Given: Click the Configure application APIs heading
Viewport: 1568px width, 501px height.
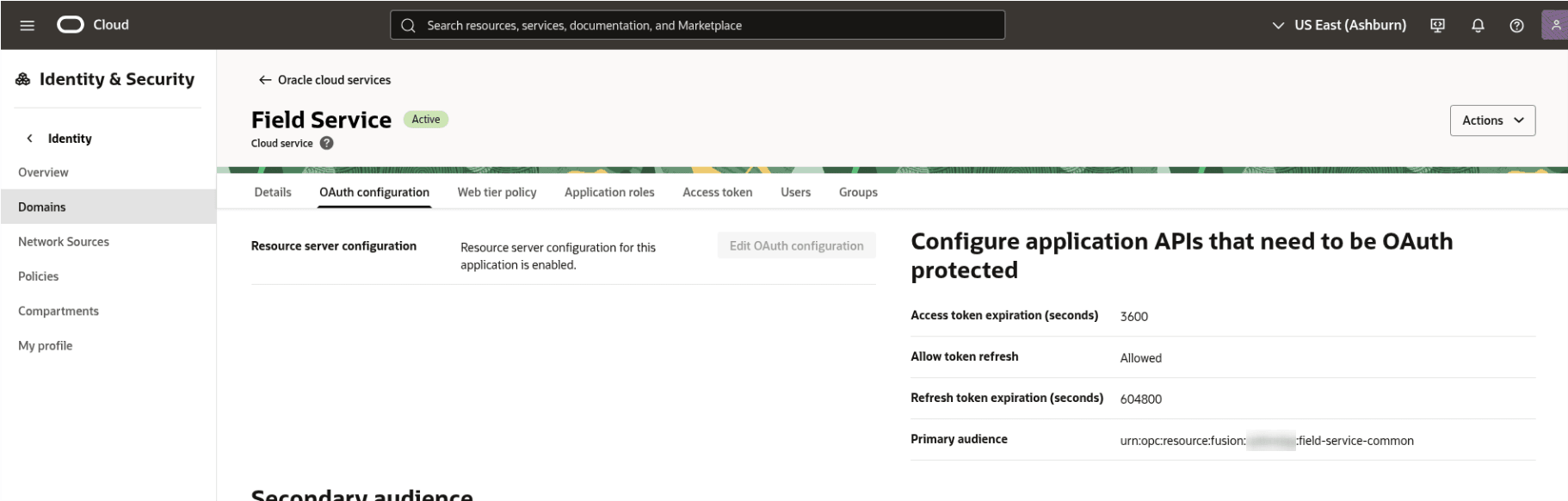Looking at the screenshot, I should coord(1182,256).
